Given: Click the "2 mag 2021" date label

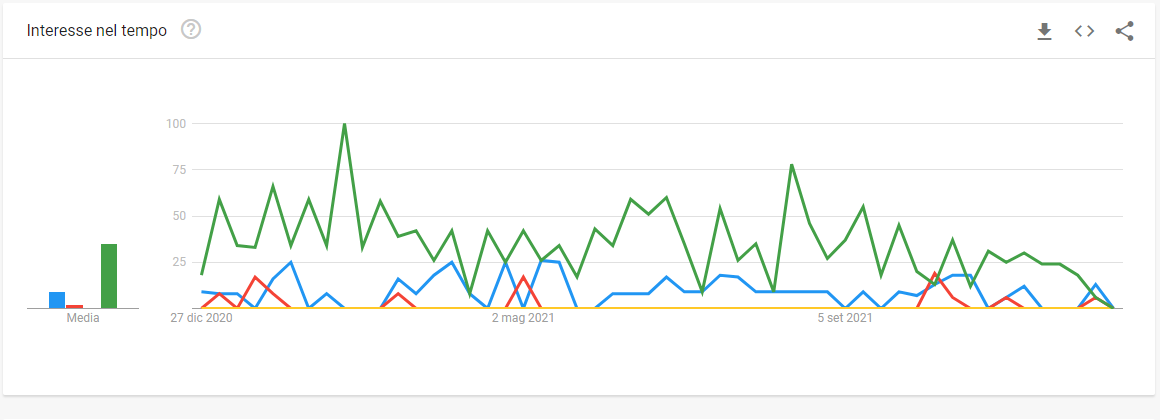Looking at the screenshot, I should (523, 319).
